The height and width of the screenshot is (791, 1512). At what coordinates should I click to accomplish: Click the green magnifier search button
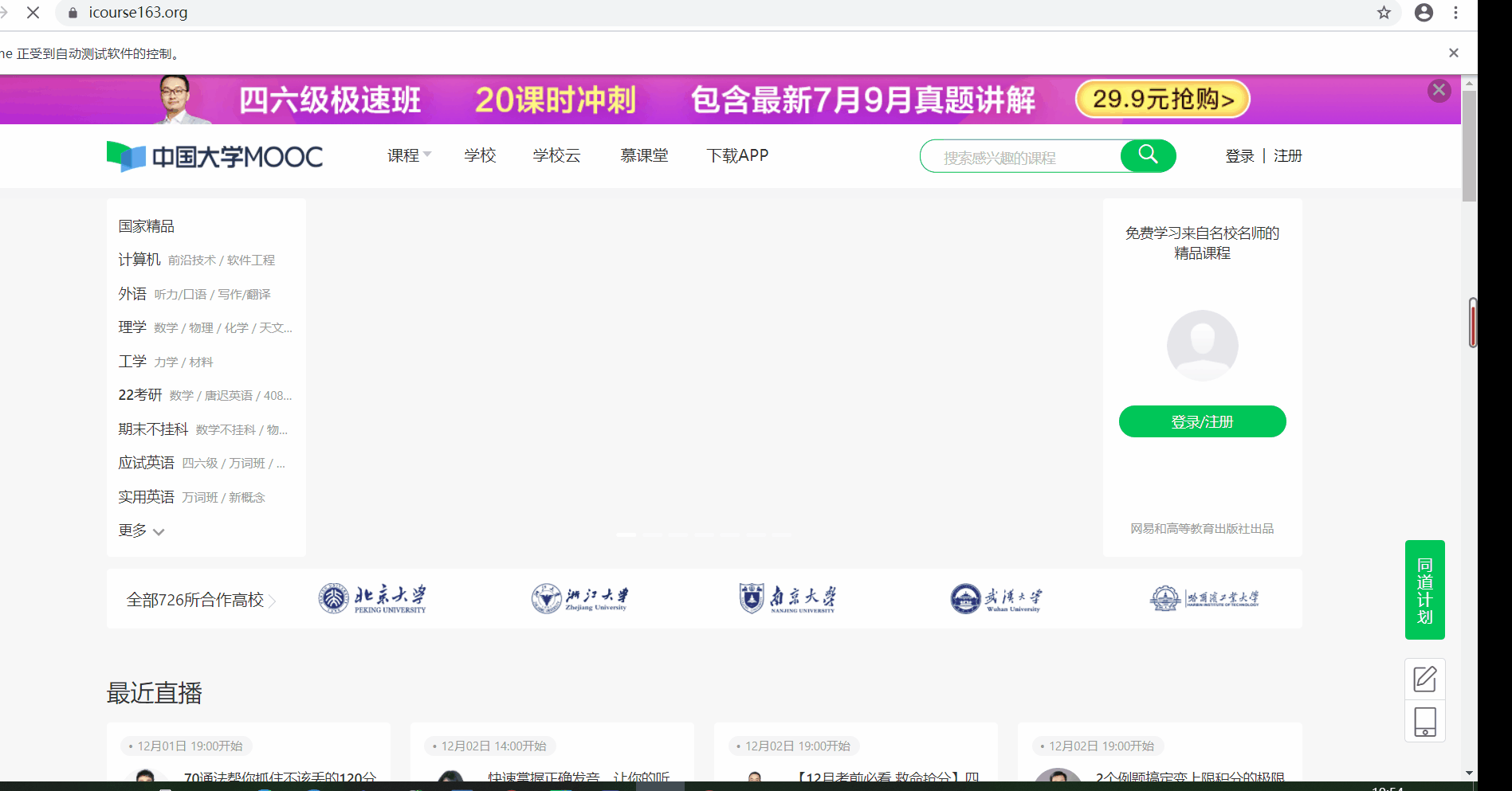pos(1148,156)
